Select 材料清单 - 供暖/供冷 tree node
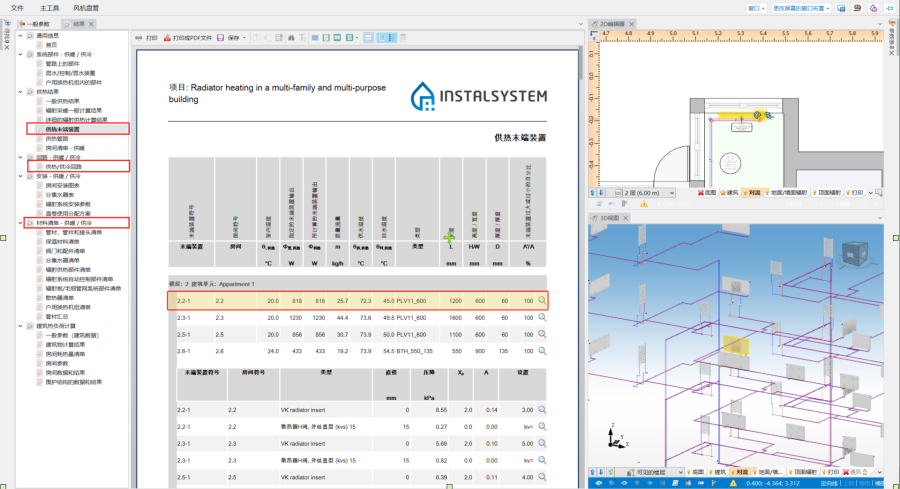The height and width of the screenshot is (489, 900). click(64, 223)
